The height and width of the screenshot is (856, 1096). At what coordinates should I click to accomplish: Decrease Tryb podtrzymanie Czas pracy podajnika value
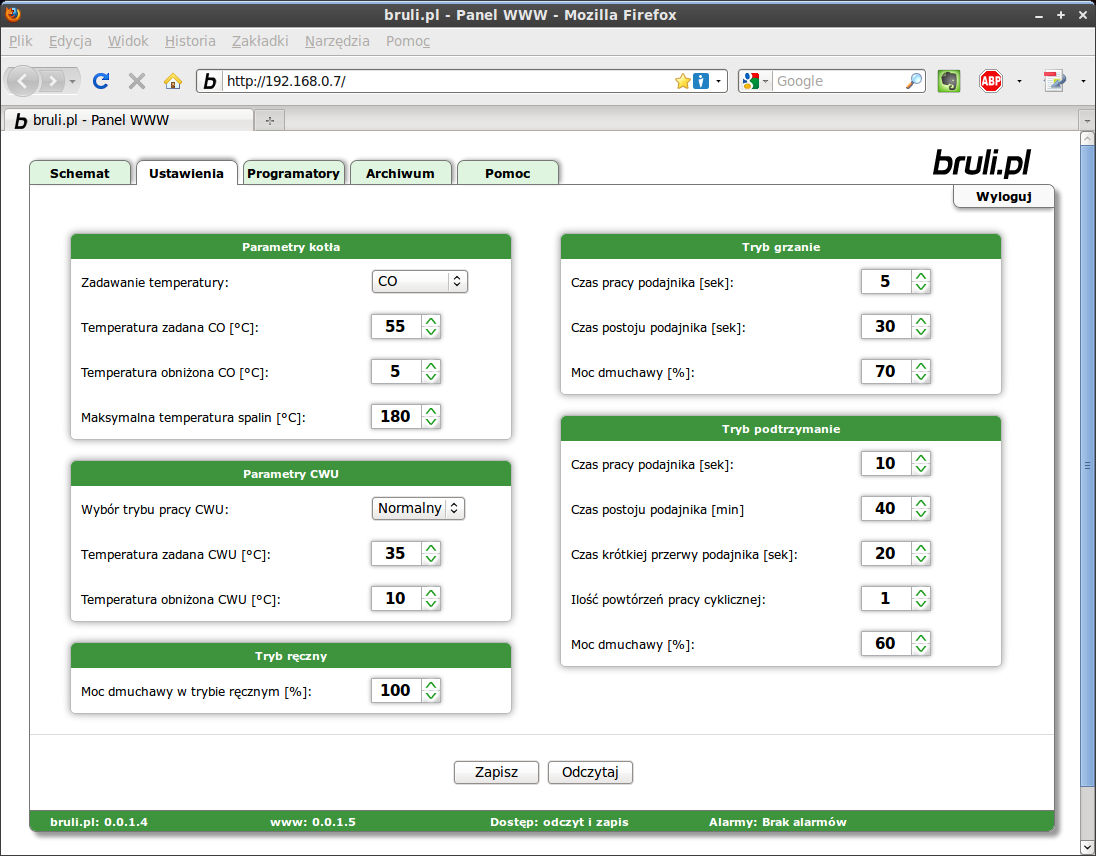coord(921,469)
